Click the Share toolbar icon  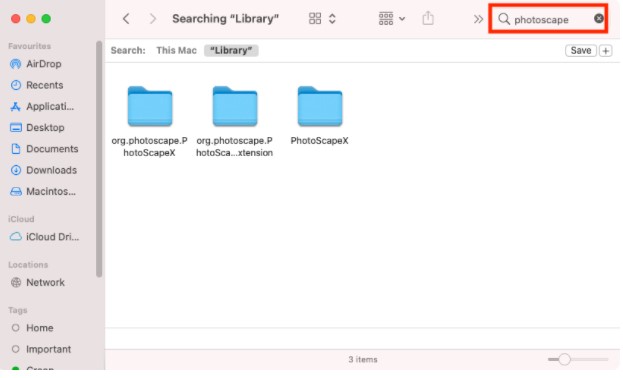point(428,18)
